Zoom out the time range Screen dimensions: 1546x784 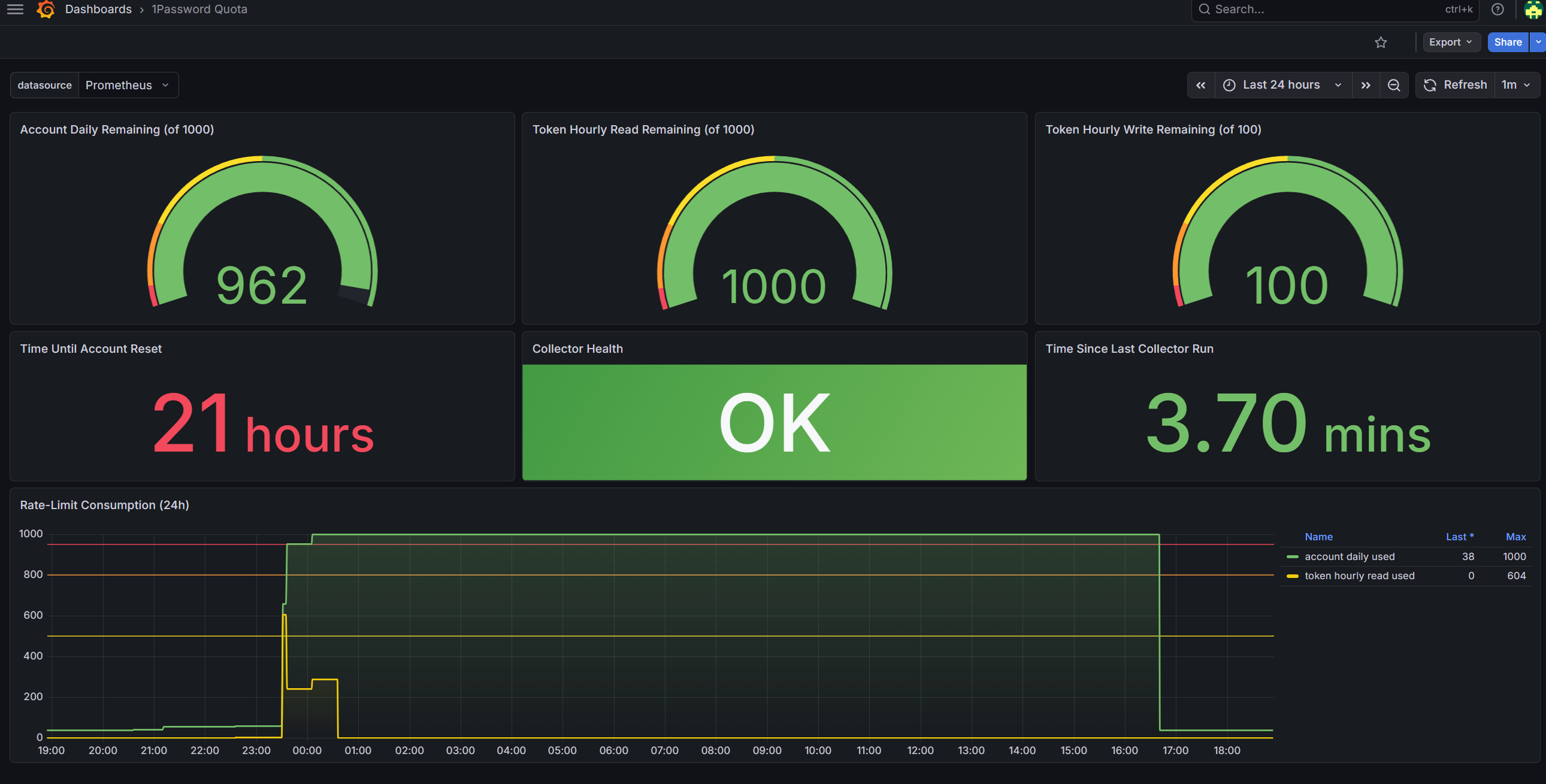tap(1394, 85)
